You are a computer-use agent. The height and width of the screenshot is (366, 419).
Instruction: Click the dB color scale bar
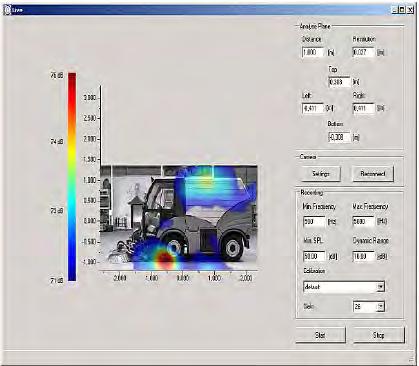[x=72, y=177]
